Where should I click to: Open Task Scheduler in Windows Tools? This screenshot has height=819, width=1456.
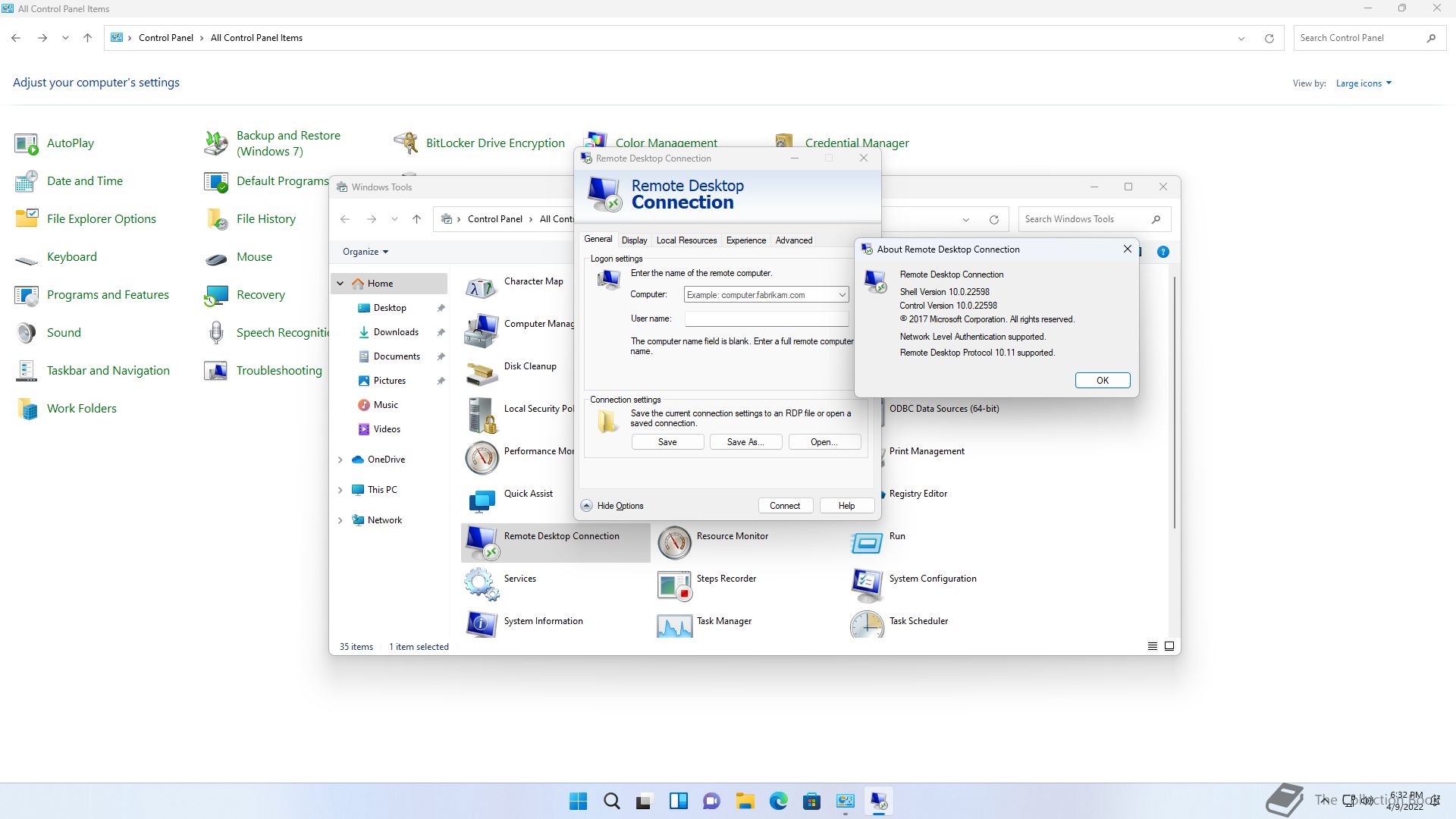(867, 625)
